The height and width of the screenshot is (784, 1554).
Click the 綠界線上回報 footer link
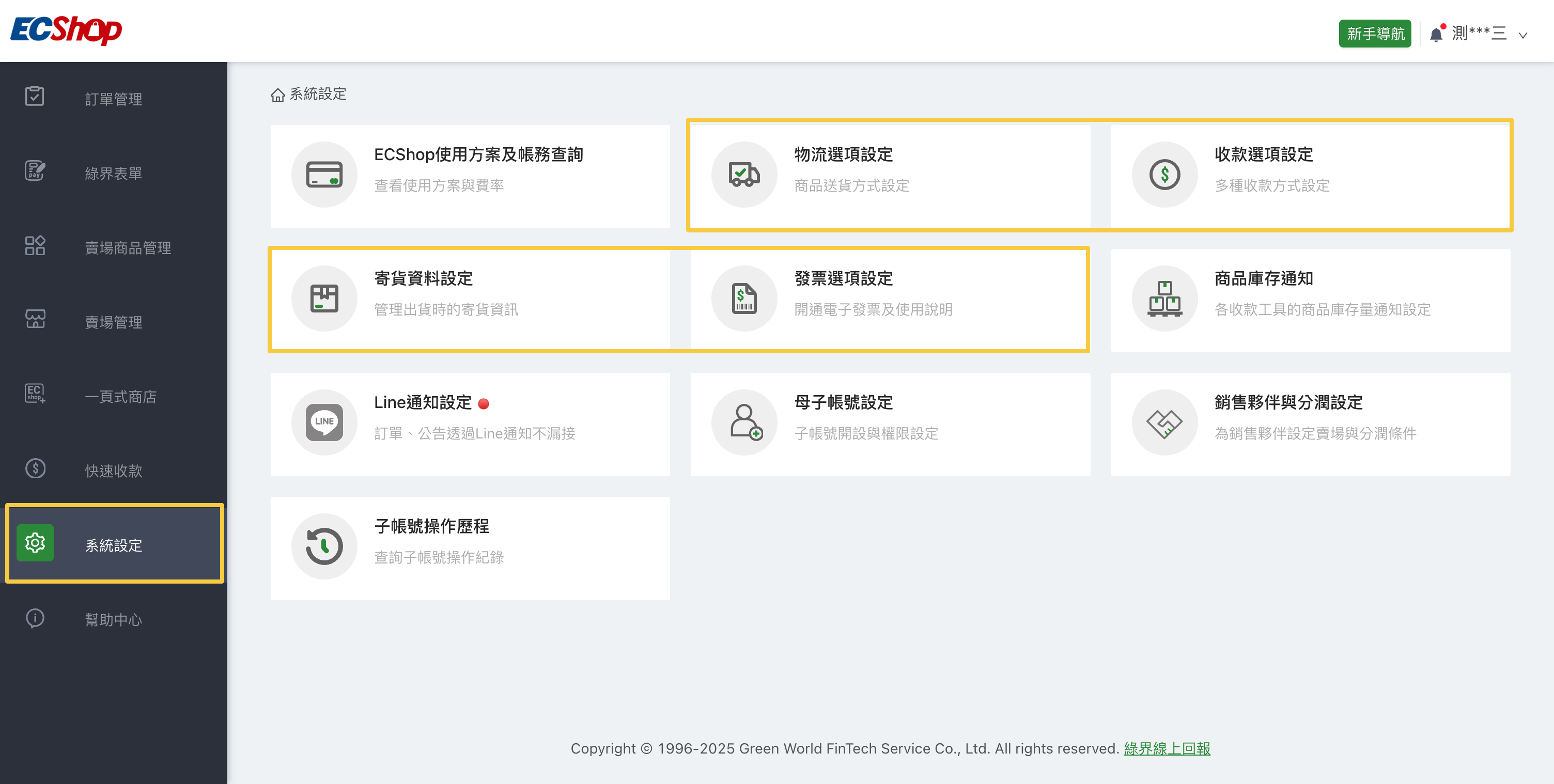coord(1168,748)
